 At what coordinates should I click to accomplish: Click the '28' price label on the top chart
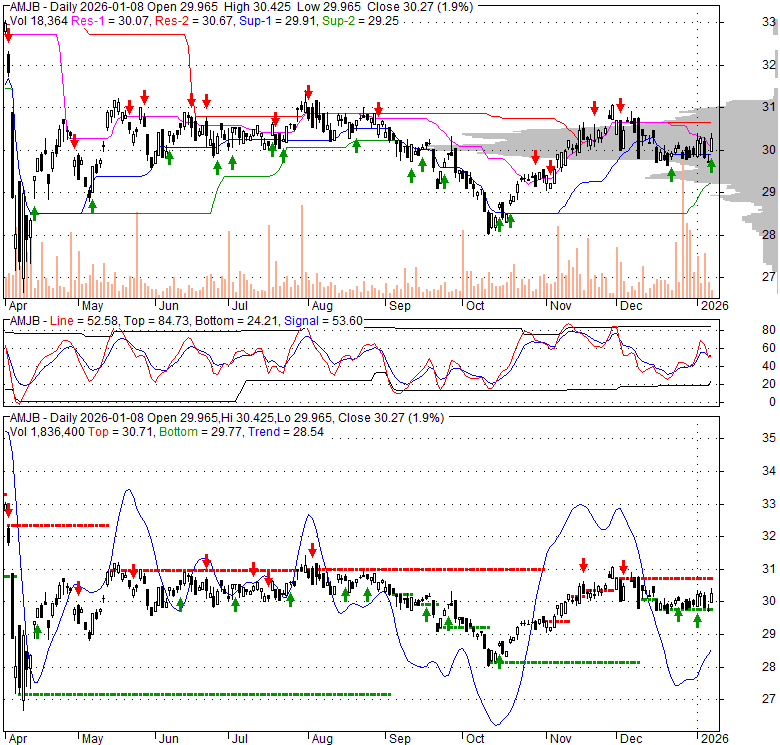click(769, 234)
